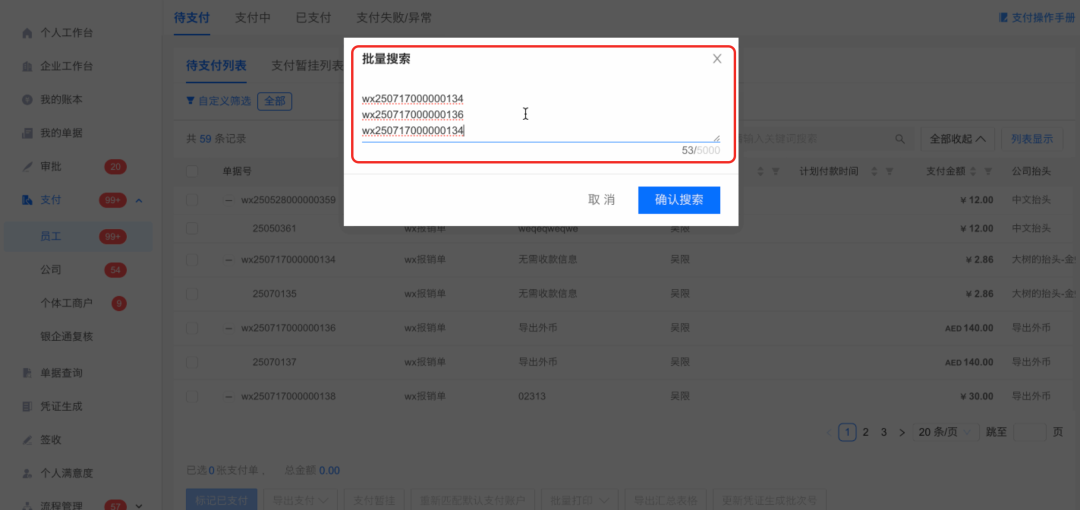Image resolution: width=1080 pixels, height=510 pixels.
Task: Switch to the 支付失败/异常 tab
Action: (394, 17)
